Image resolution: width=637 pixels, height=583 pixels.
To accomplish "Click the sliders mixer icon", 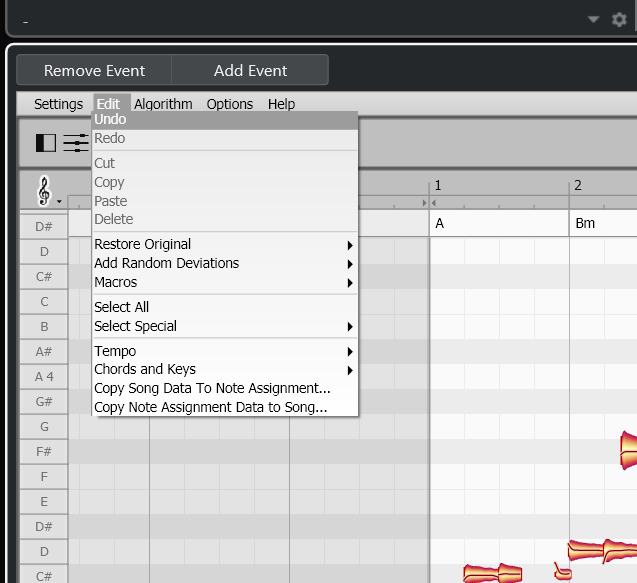I will pos(76,143).
